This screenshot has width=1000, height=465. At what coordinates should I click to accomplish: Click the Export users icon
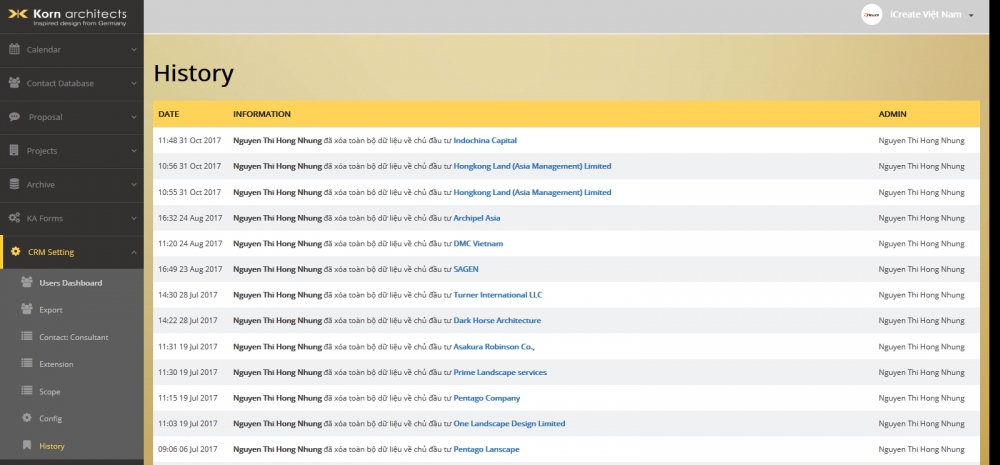pos(27,309)
